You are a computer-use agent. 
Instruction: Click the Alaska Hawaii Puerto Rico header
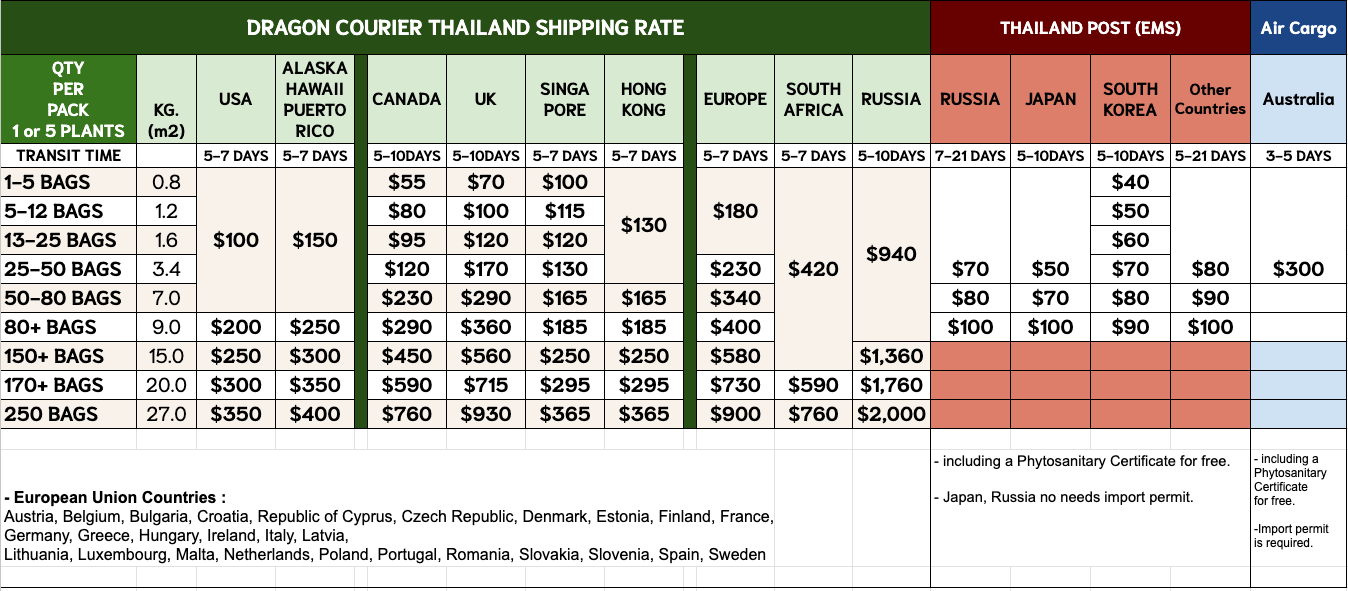[x=315, y=99]
